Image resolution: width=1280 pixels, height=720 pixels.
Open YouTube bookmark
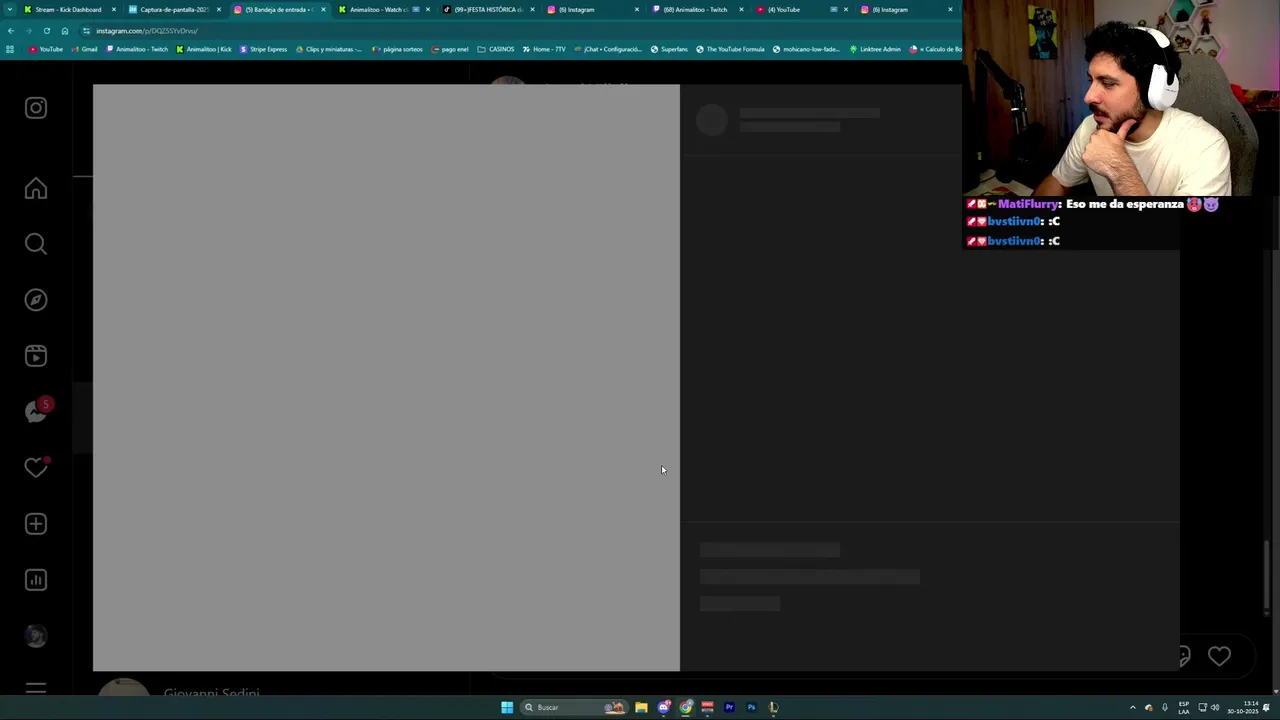point(46,49)
